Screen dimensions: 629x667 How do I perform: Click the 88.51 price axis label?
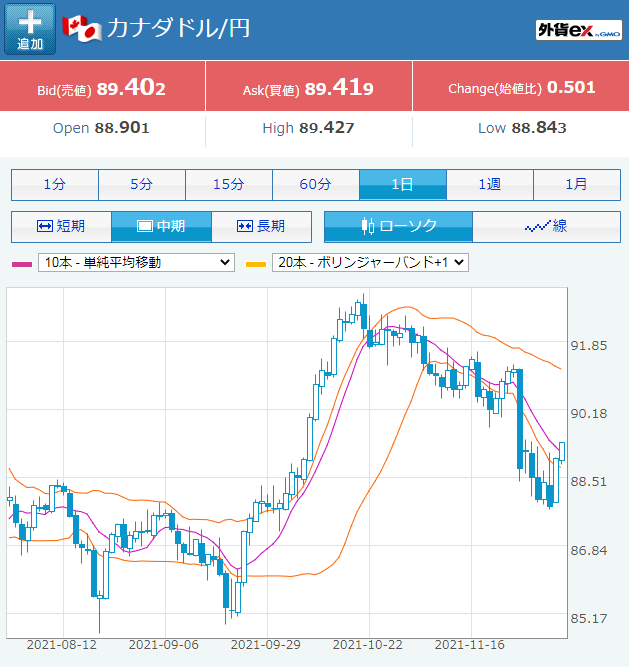pyautogui.click(x=589, y=482)
